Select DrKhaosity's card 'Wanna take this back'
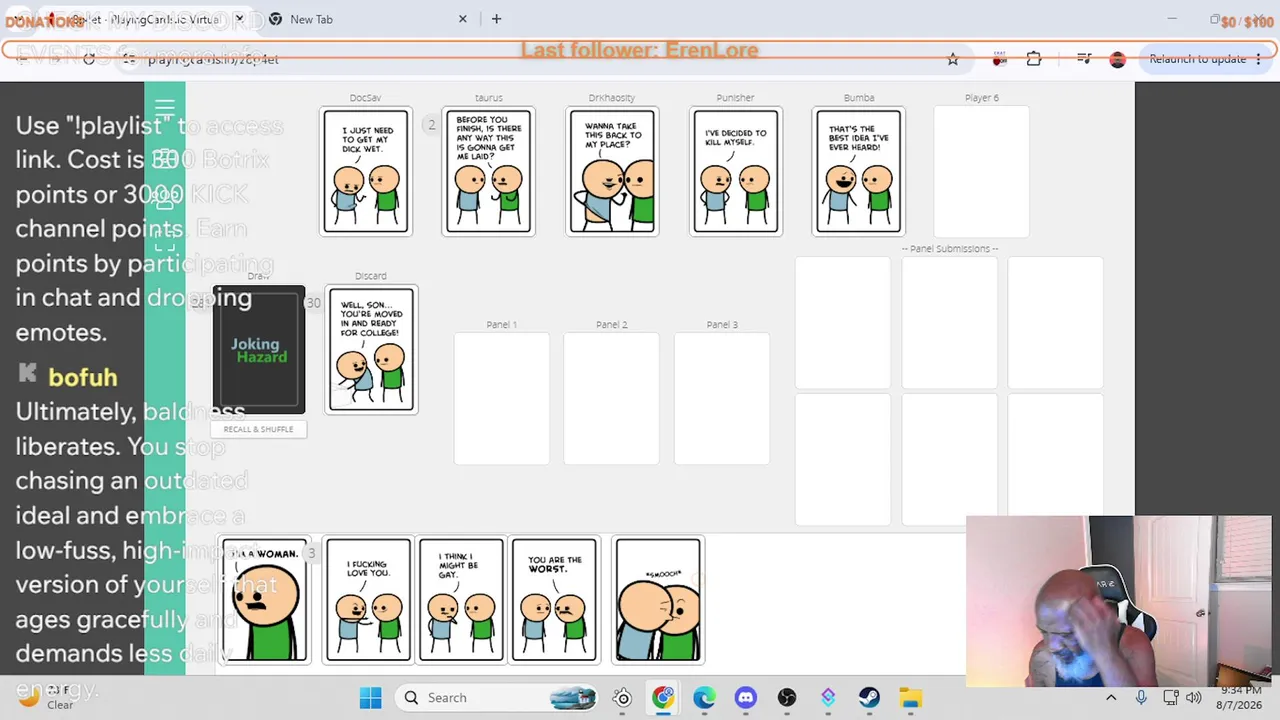Viewport: 1280px width, 720px height. pos(612,171)
